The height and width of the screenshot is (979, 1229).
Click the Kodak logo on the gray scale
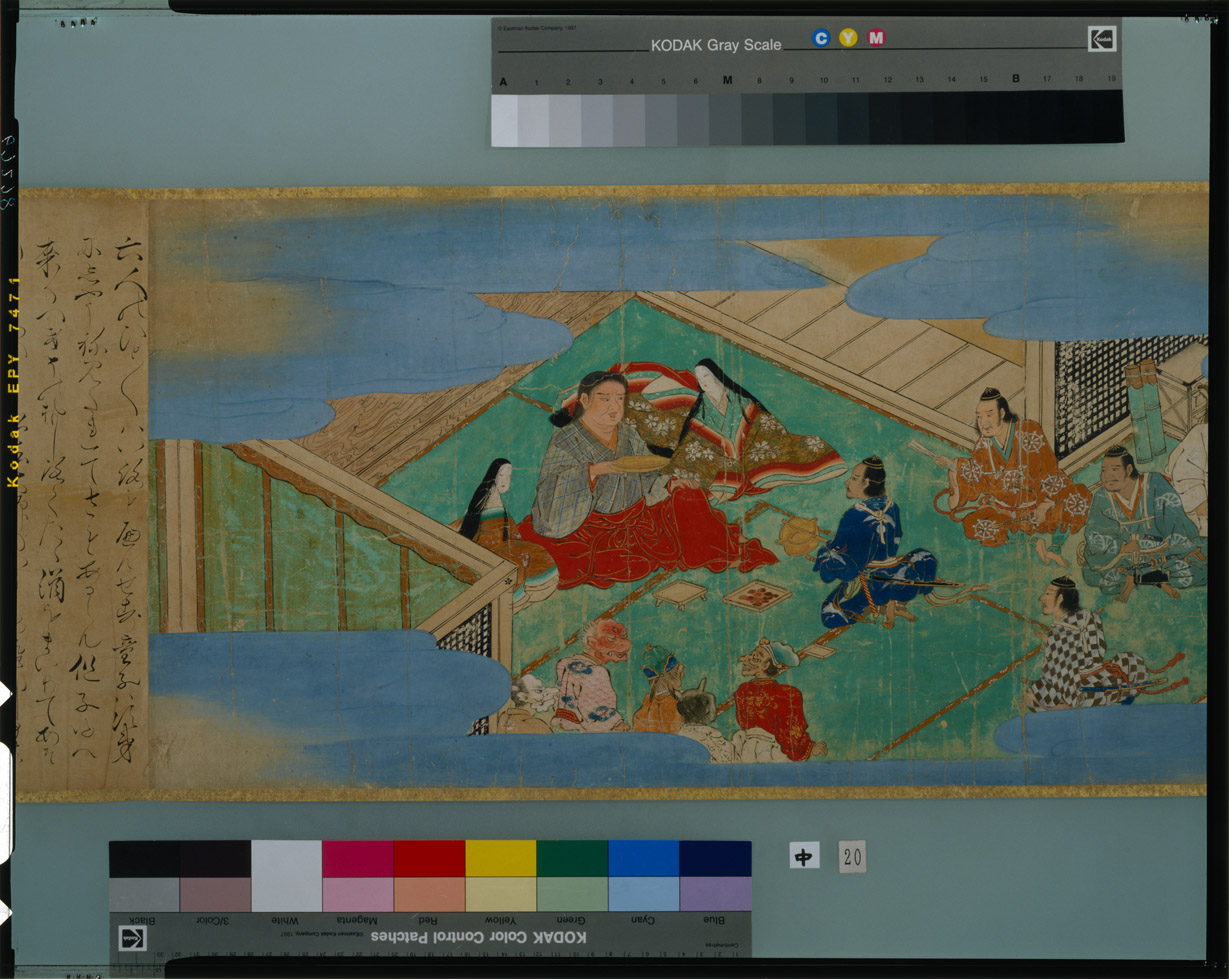(x=1102, y=39)
